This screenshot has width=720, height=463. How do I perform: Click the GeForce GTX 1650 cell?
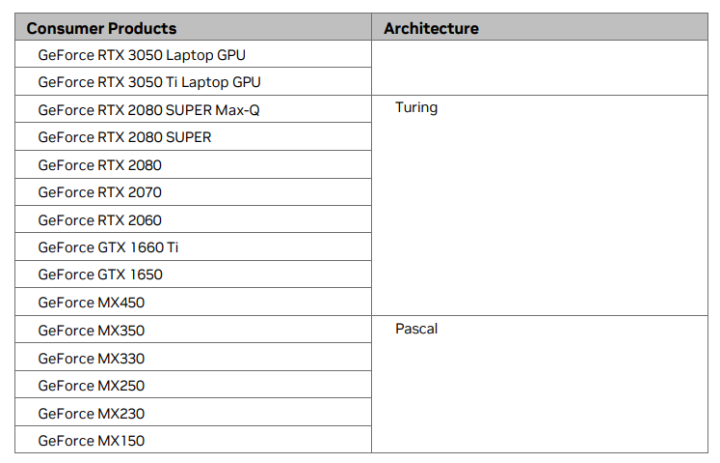click(x=100, y=274)
